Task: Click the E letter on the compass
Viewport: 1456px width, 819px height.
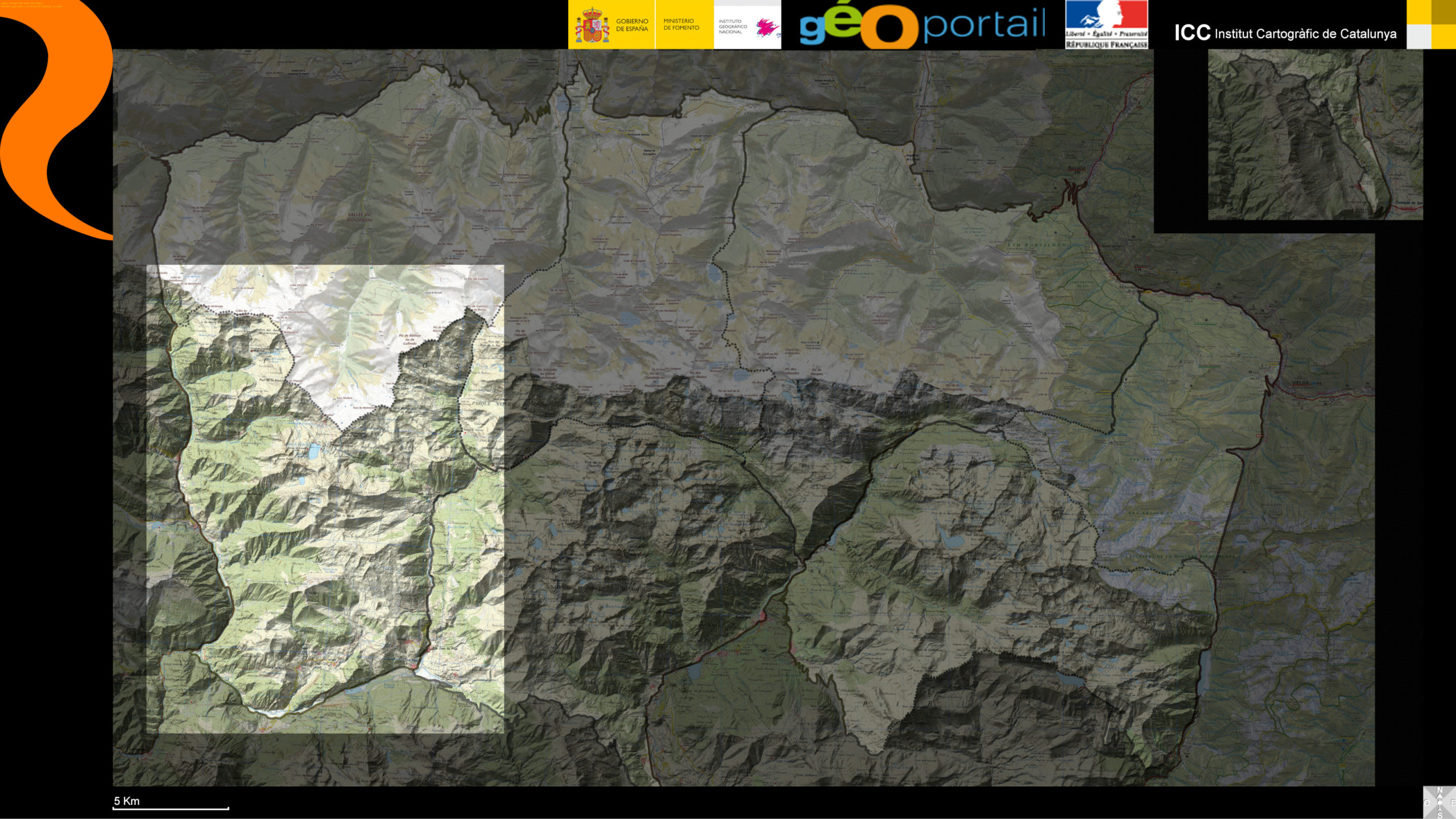Action: click(x=1453, y=803)
